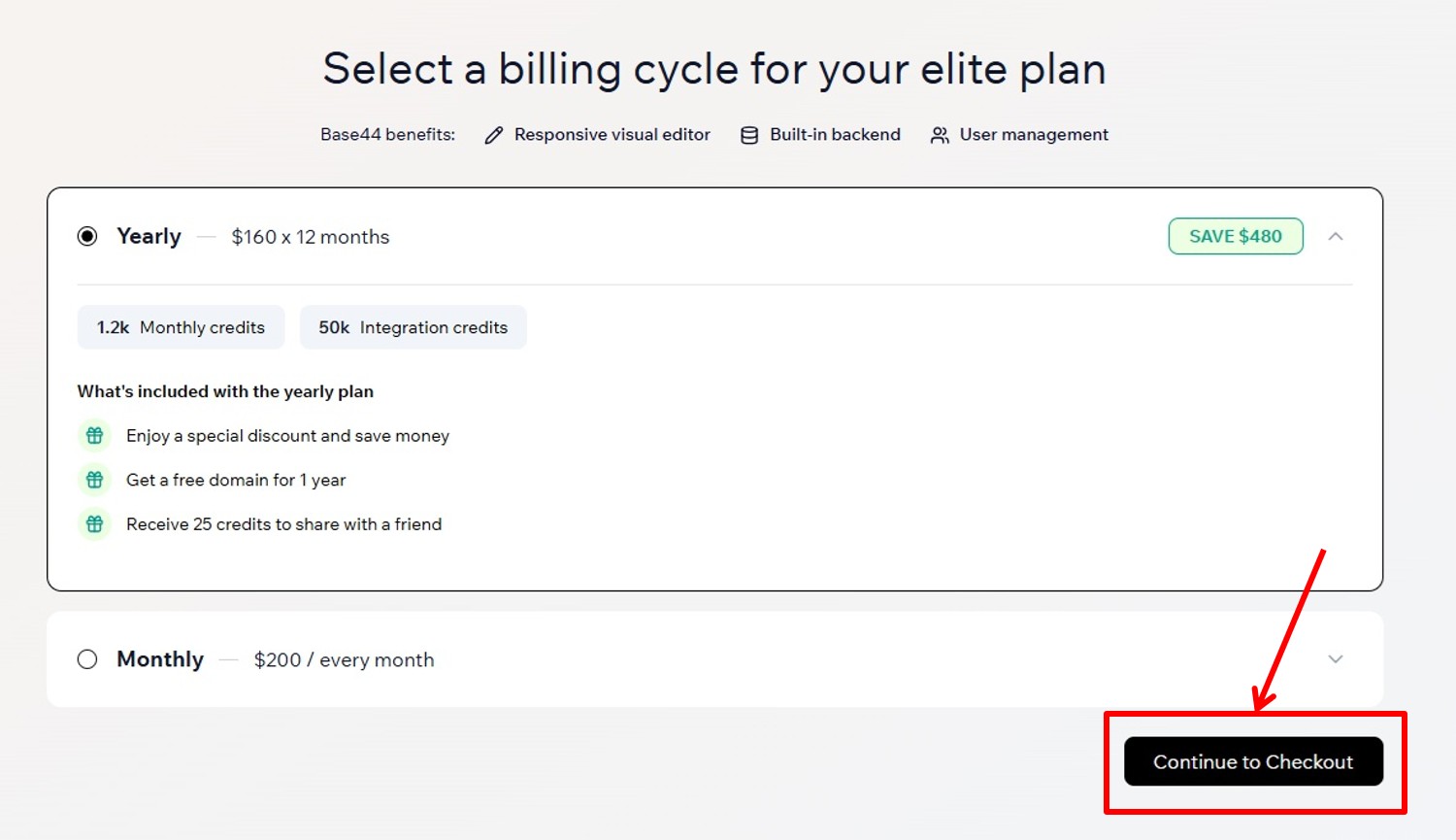Image resolution: width=1456 pixels, height=840 pixels.
Task: Click the billing cycle page heading
Action: (x=714, y=70)
